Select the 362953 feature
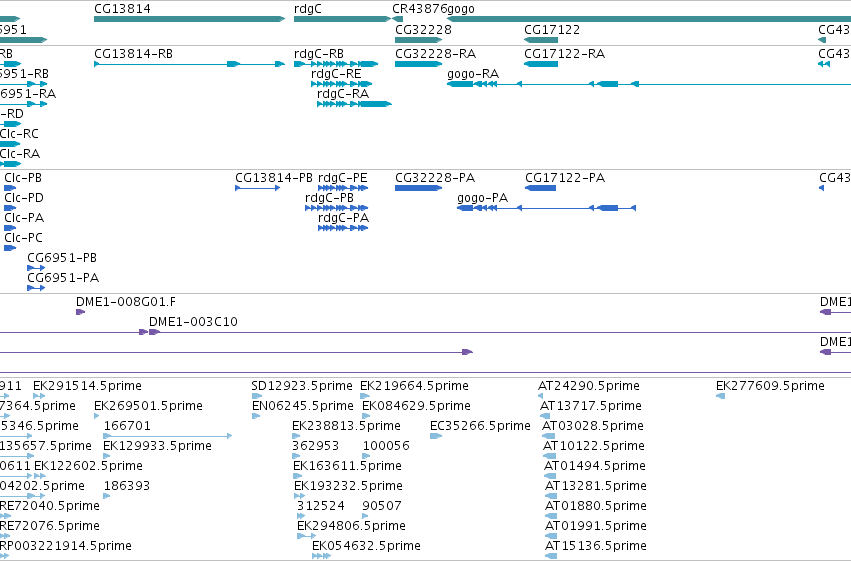This screenshot has height=561, width=851. [x=296, y=456]
